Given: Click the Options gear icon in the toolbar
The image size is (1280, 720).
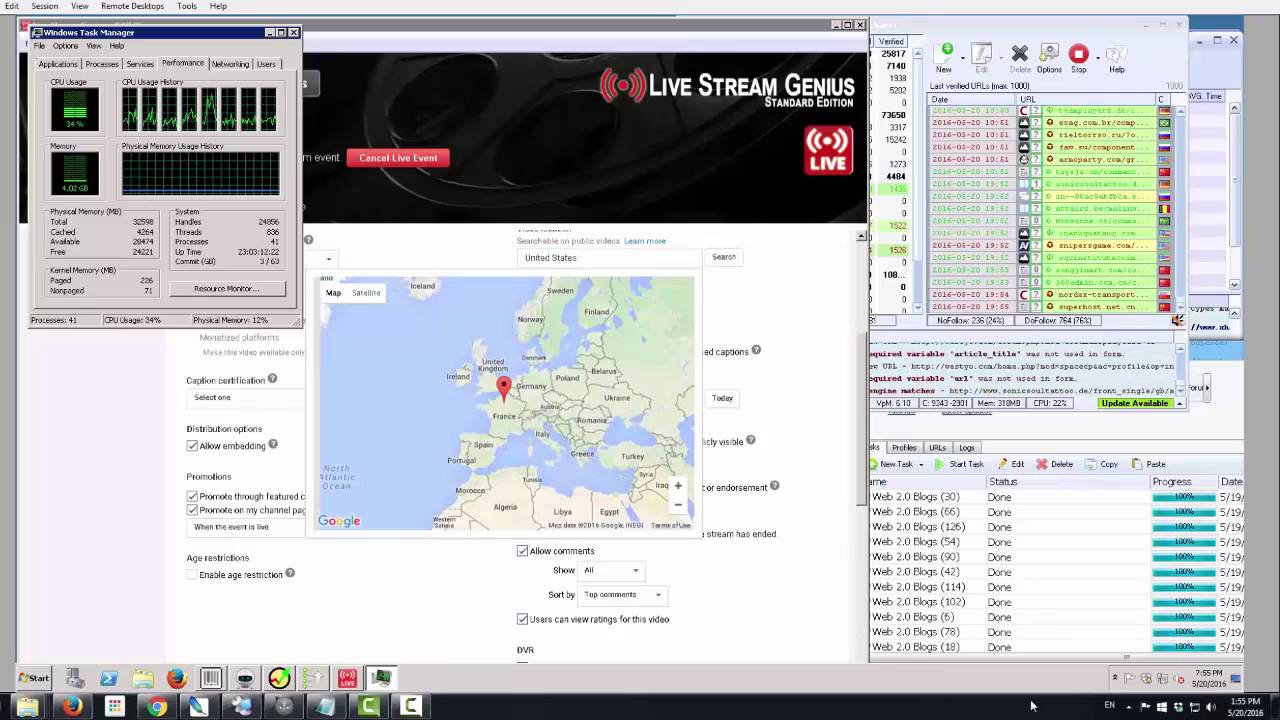Looking at the screenshot, I should click(1049, 52).
